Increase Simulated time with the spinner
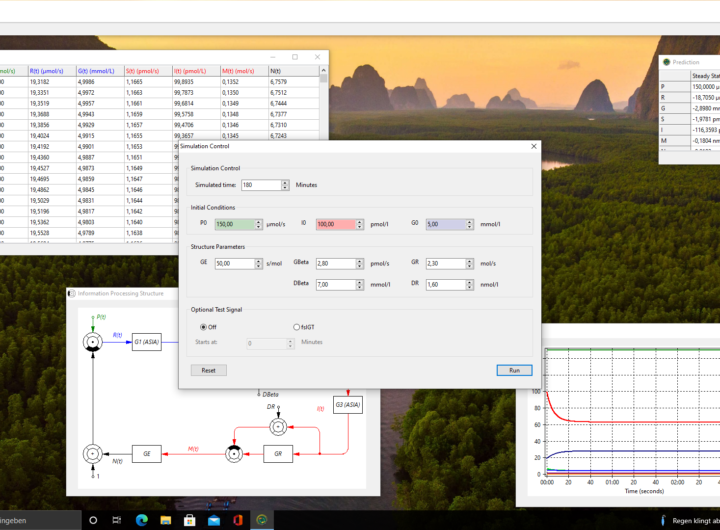 coord(285,182)
